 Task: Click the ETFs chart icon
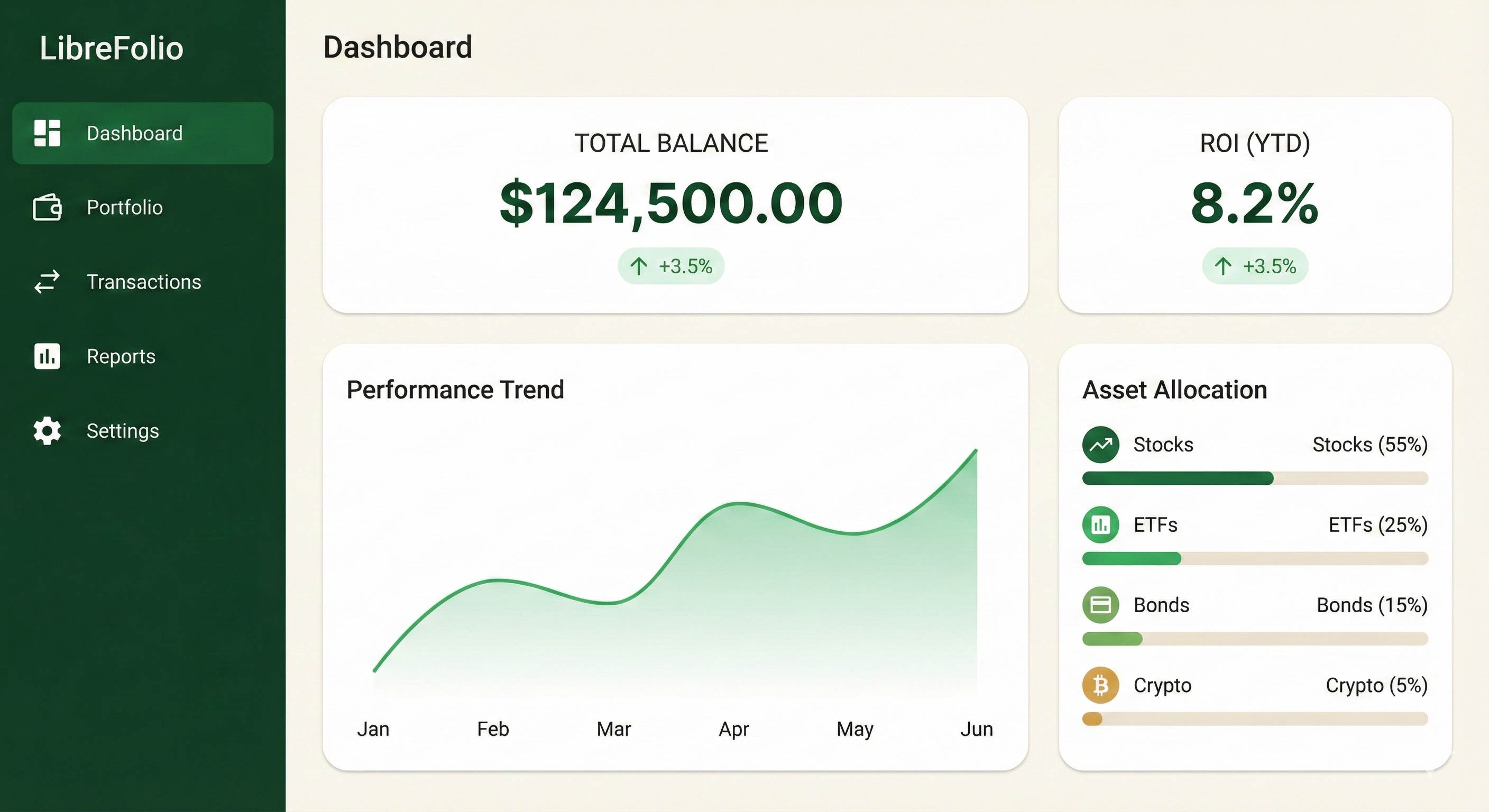coord(1100,525)
